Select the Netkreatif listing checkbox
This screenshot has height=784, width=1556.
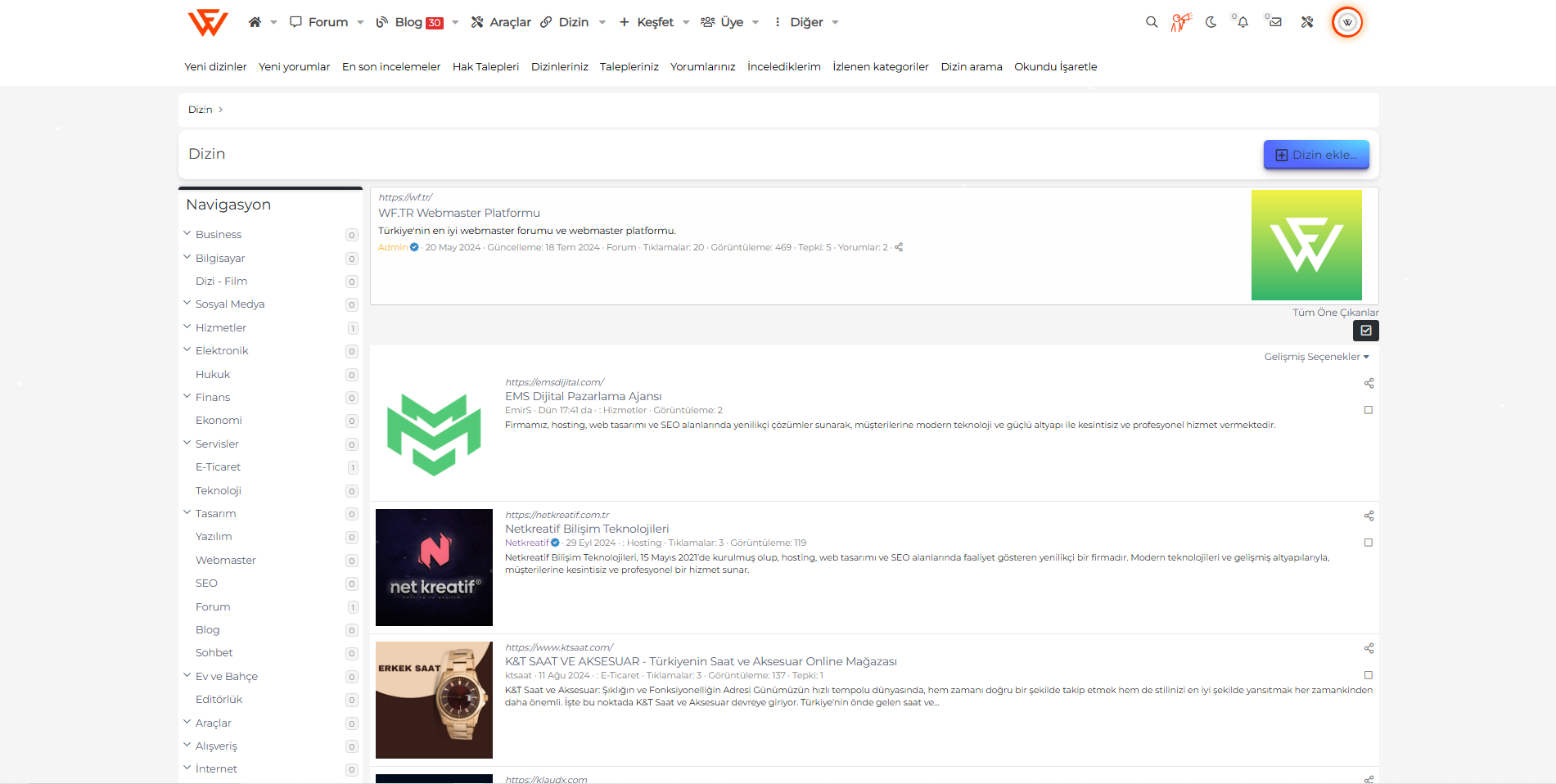[x=1369, y=543]
